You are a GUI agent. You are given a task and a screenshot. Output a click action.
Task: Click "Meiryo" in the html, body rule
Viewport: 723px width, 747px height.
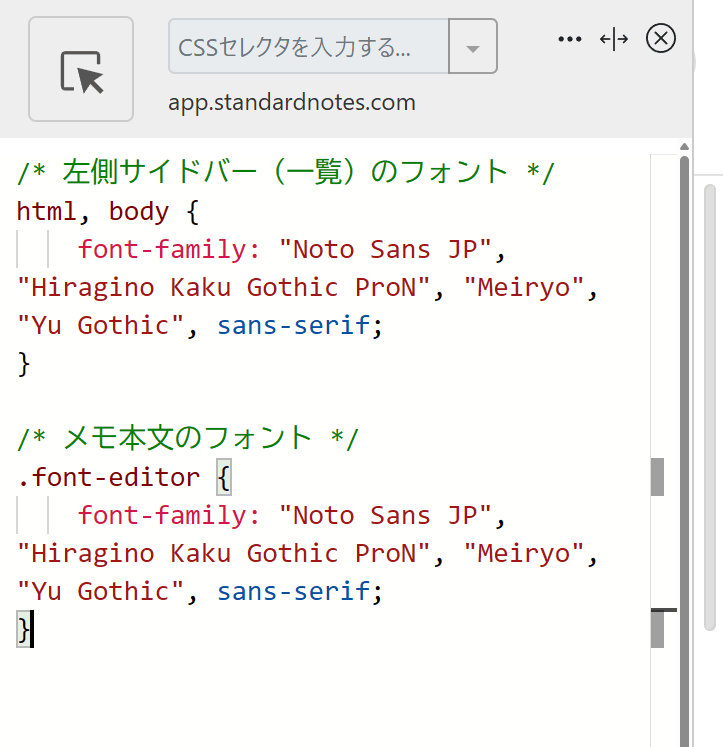[523, 287]
